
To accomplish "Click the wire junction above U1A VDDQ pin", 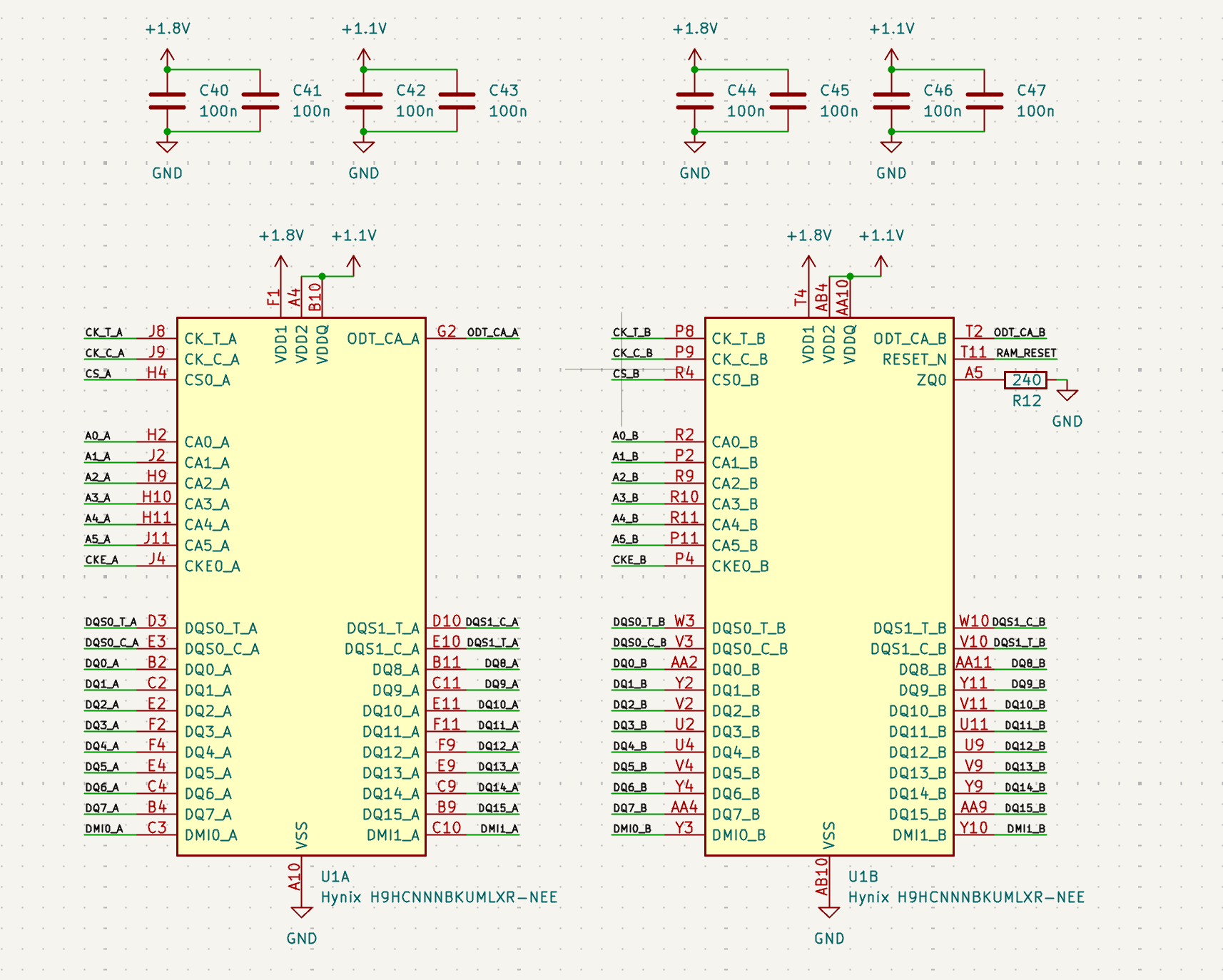I will pos(323,276).
